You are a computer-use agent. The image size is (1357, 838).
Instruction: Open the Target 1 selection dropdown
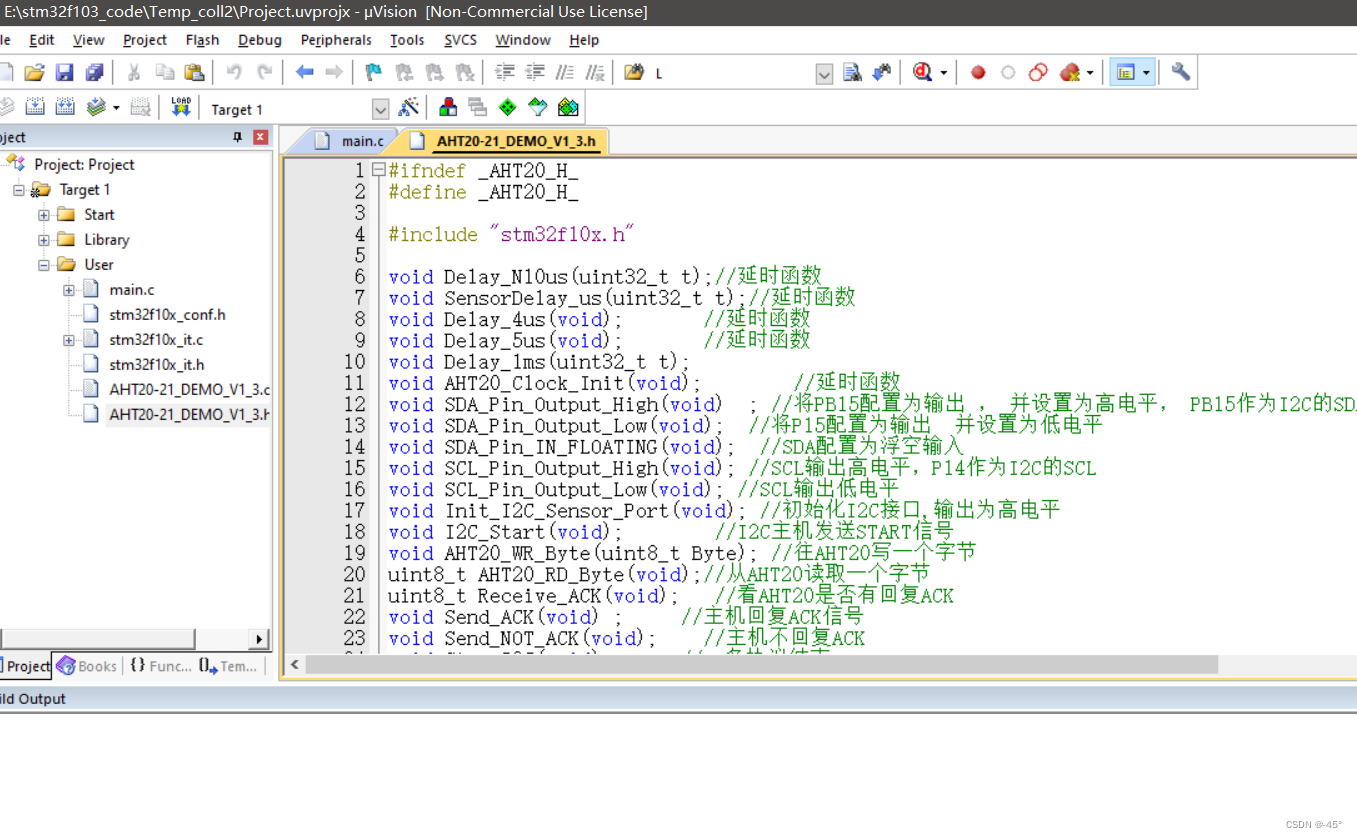tap(380, 108)
